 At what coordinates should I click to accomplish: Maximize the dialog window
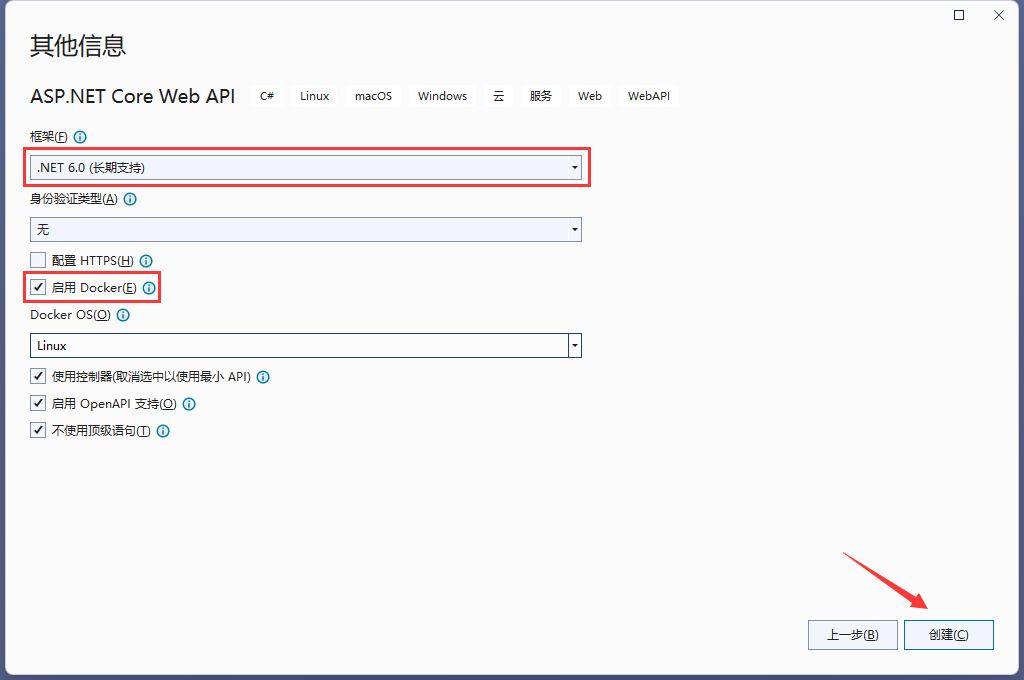(959, 15)
